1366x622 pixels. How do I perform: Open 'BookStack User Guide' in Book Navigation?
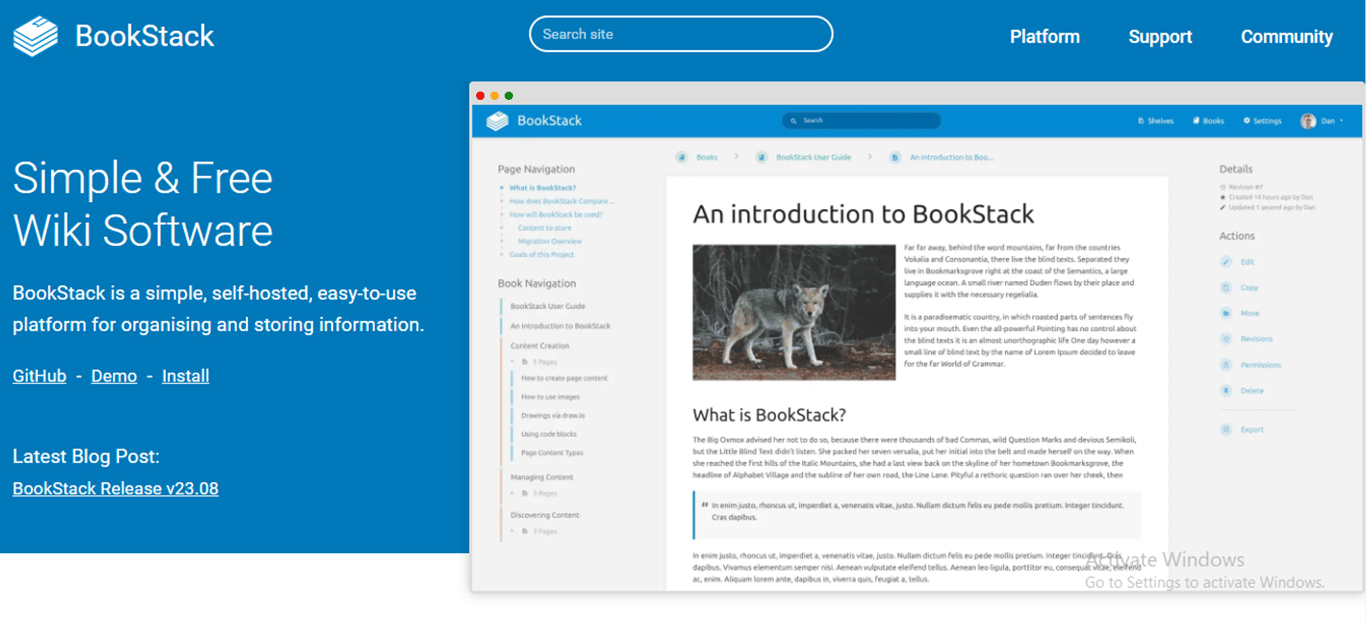pyautogui.click(x=548, y=306)
